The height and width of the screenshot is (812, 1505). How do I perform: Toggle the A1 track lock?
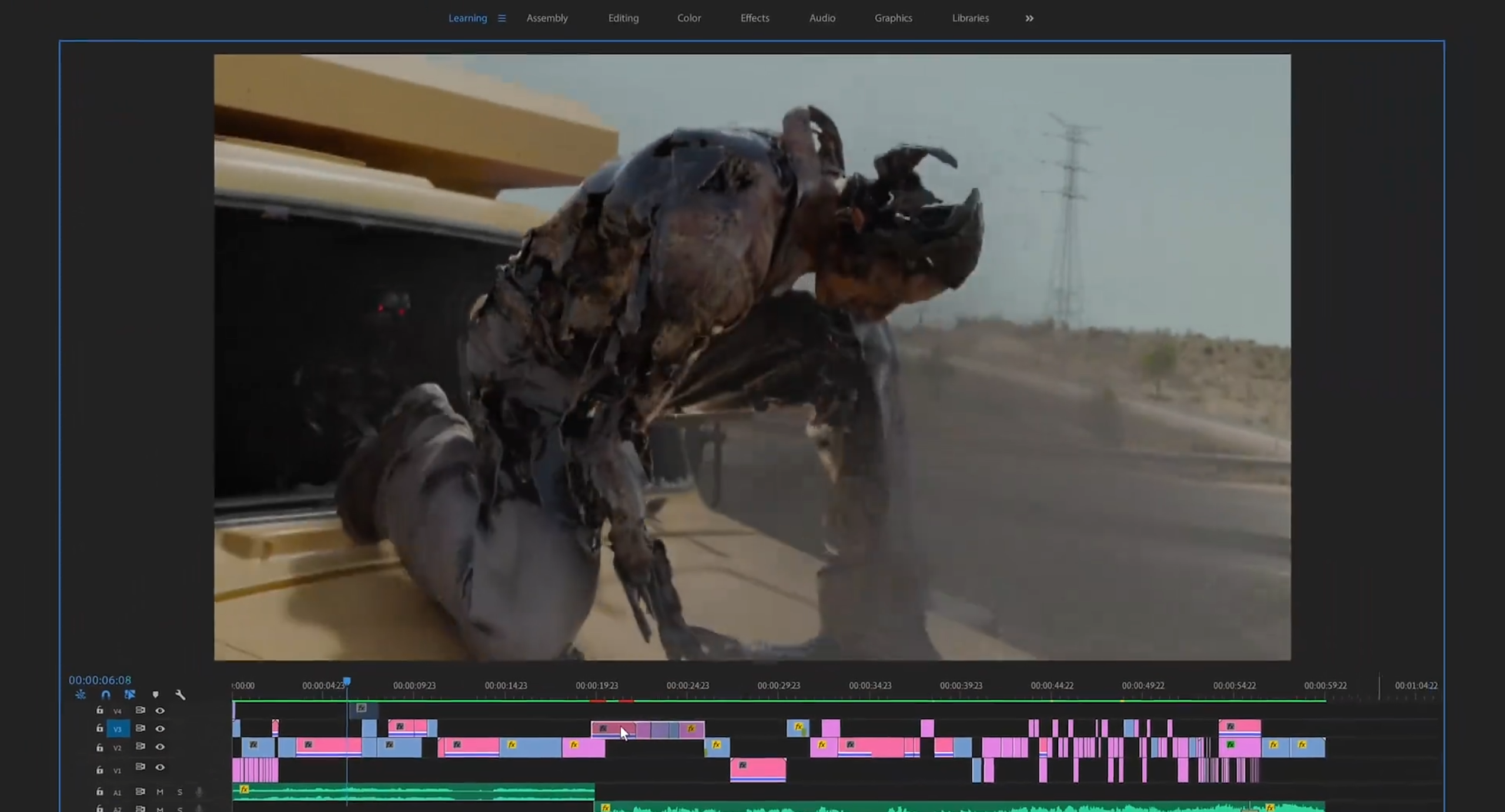pos(99,792)
